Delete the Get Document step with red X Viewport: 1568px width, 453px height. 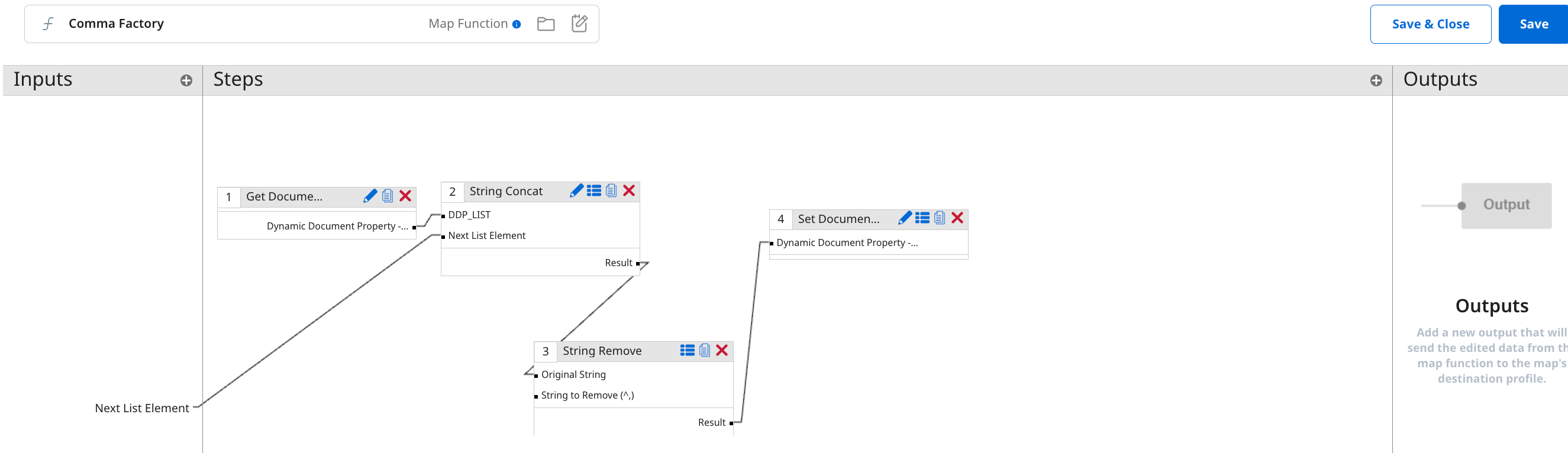(x=405, y=196)
